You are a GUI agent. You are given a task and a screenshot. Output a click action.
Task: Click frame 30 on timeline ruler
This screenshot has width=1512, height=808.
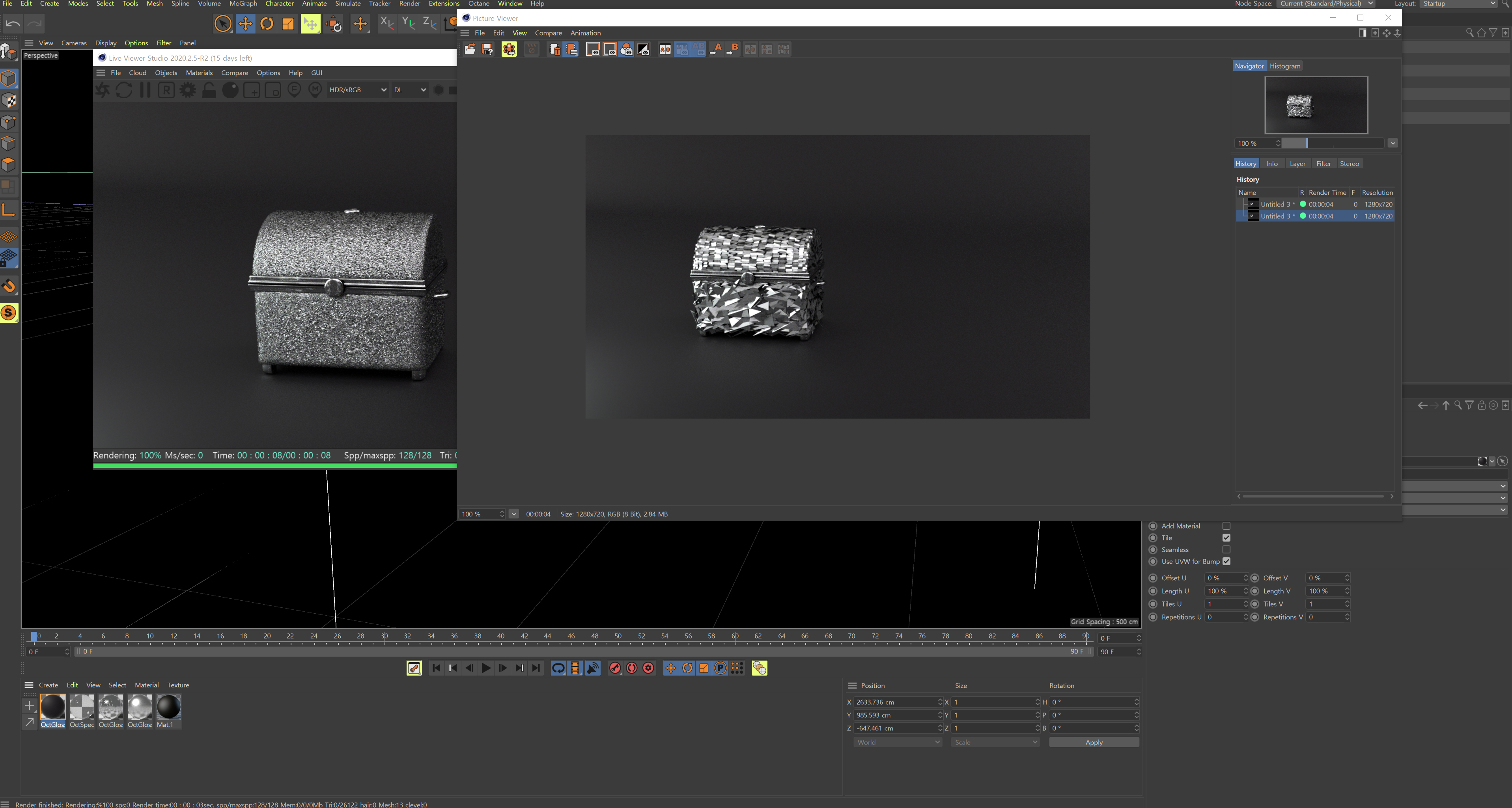385,636
